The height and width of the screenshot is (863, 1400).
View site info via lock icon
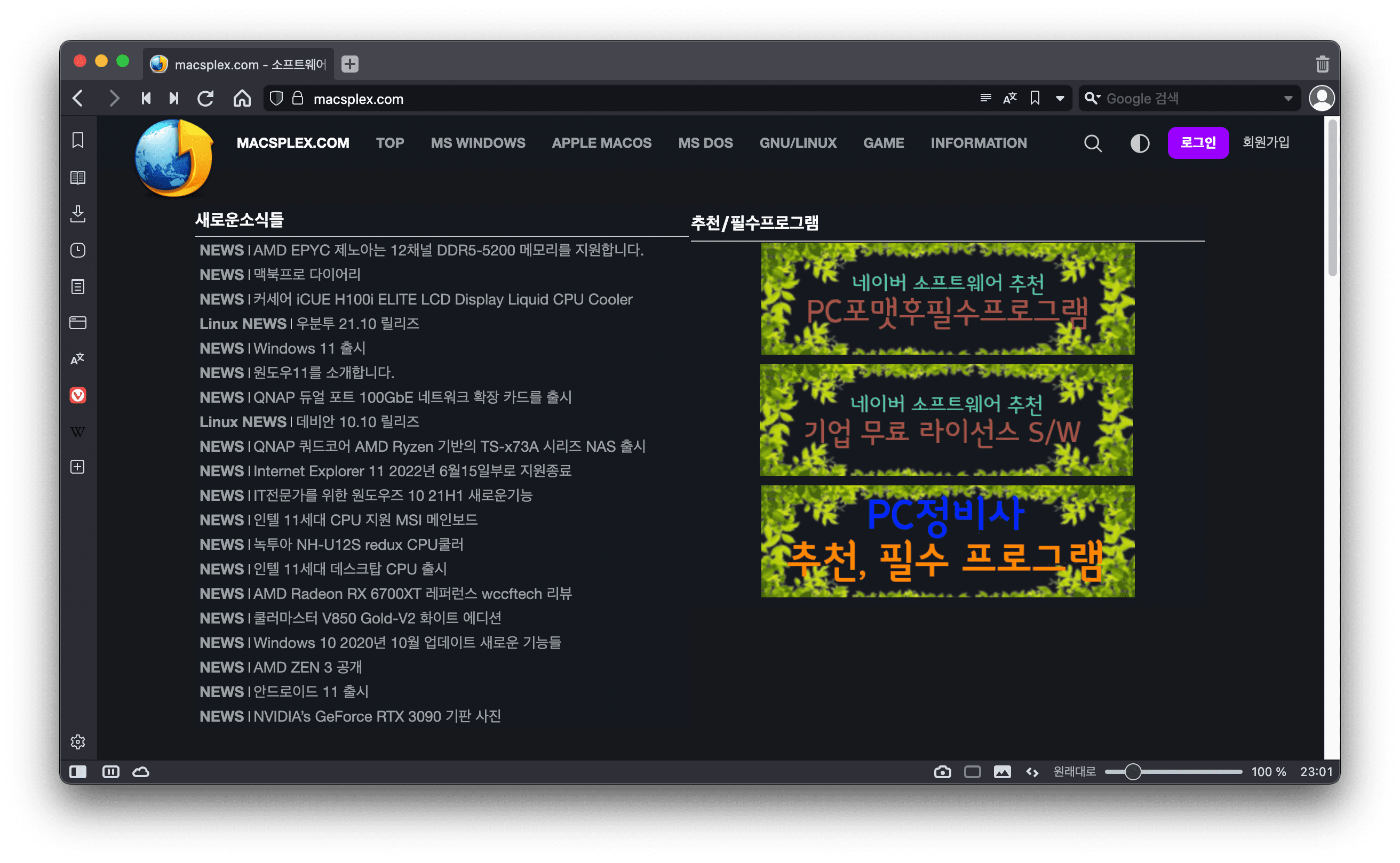(298, 98)
